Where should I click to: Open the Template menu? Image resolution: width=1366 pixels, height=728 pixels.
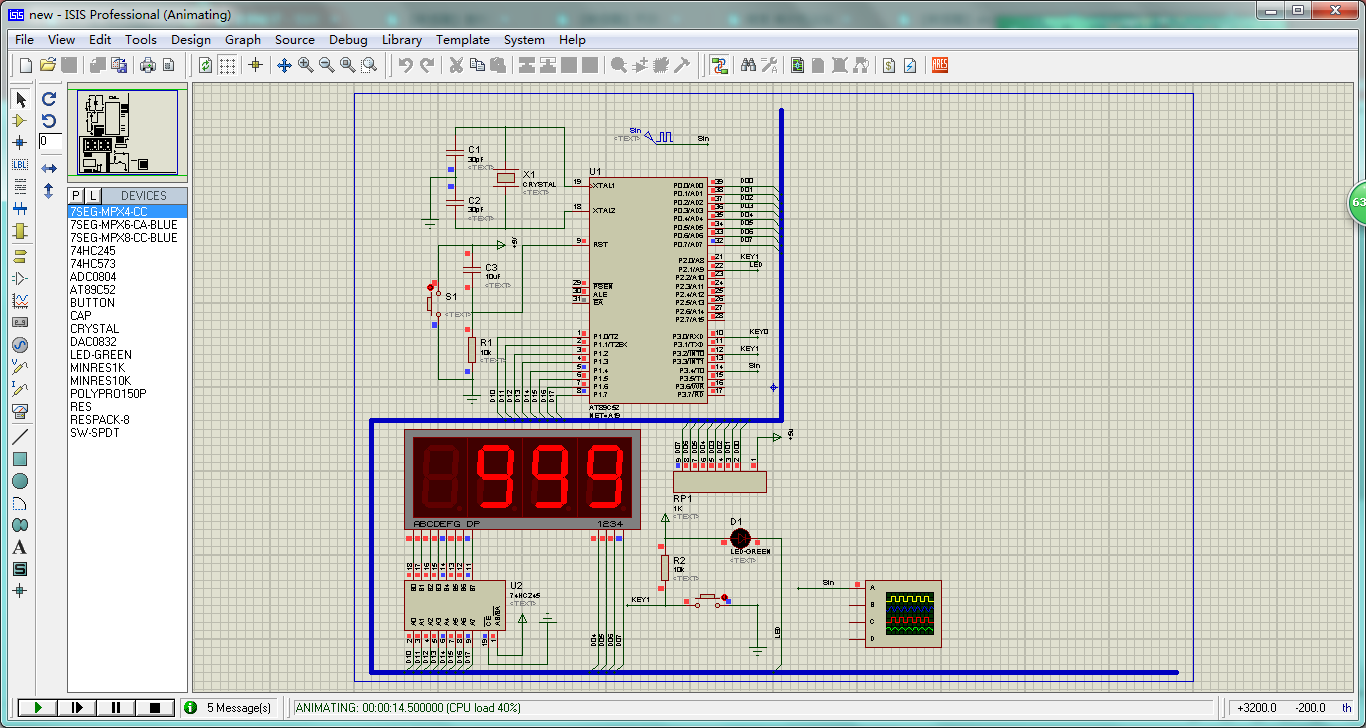[462, 40]
